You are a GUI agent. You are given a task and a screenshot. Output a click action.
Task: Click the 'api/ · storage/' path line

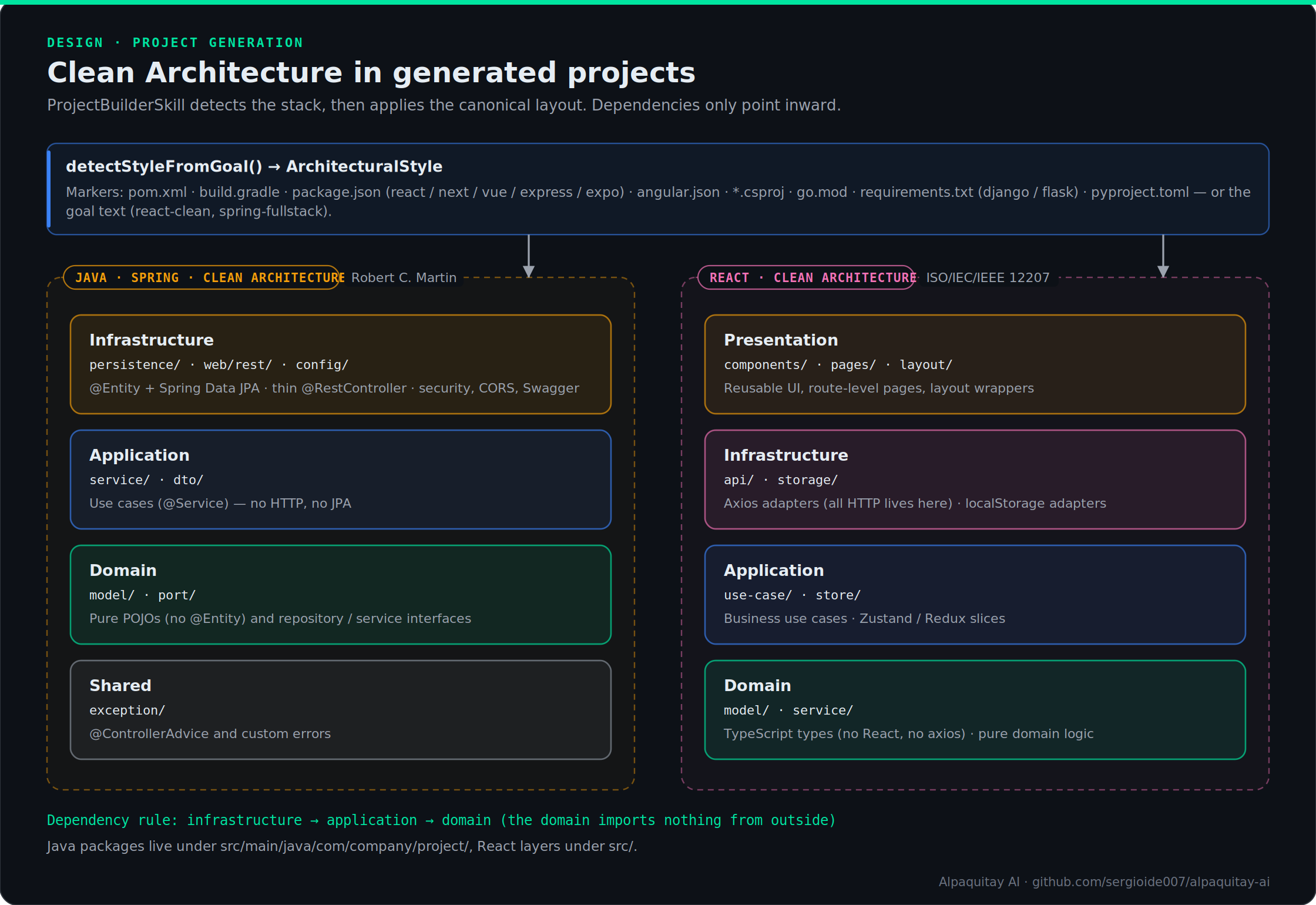781,480
